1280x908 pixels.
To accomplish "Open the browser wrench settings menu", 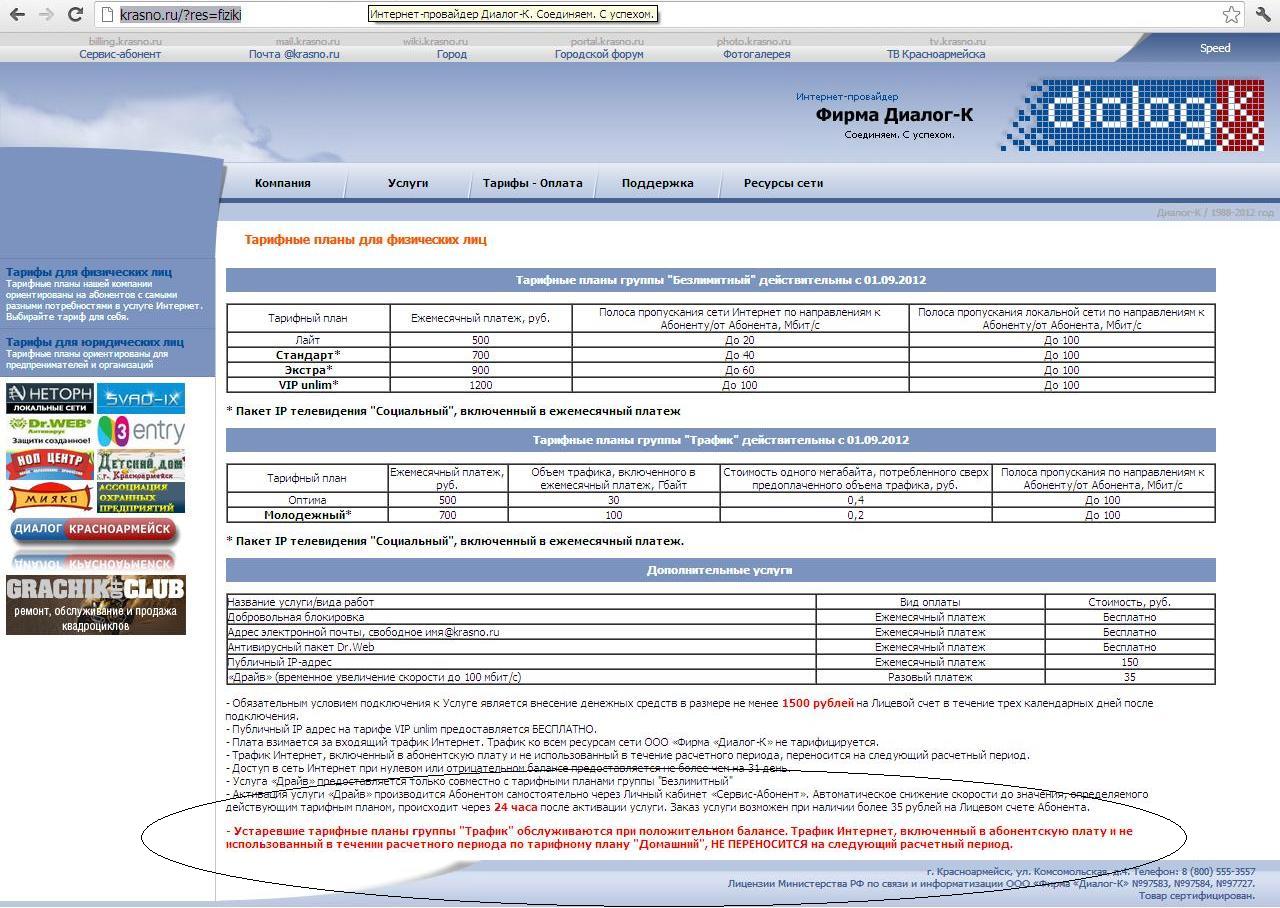I will click(x=1263, y=15).
